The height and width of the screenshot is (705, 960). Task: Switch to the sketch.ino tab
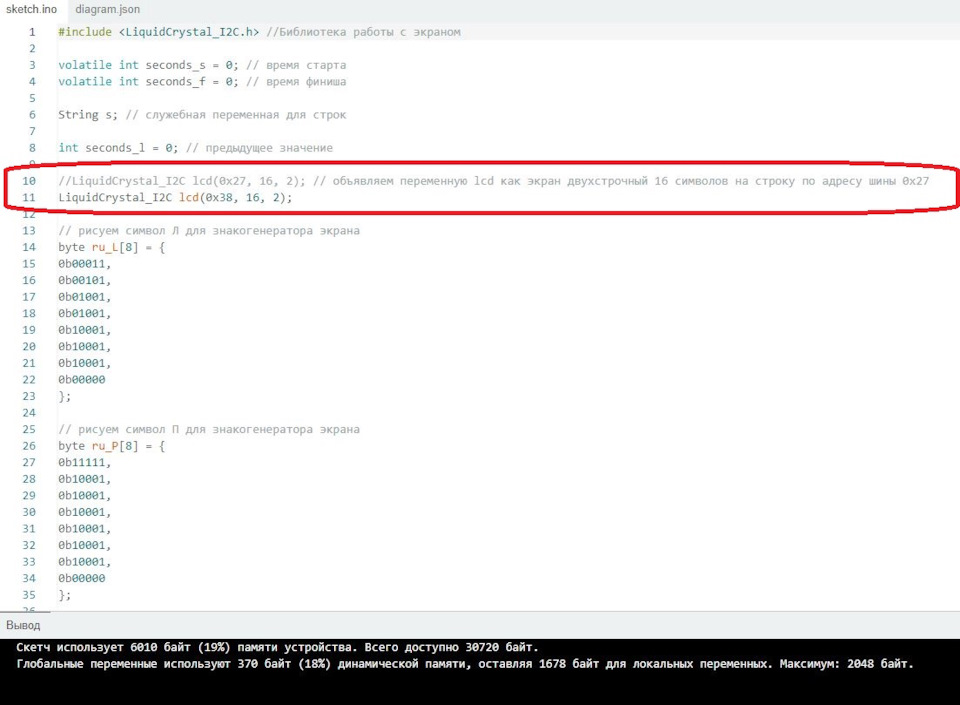[x=31, y=9]
